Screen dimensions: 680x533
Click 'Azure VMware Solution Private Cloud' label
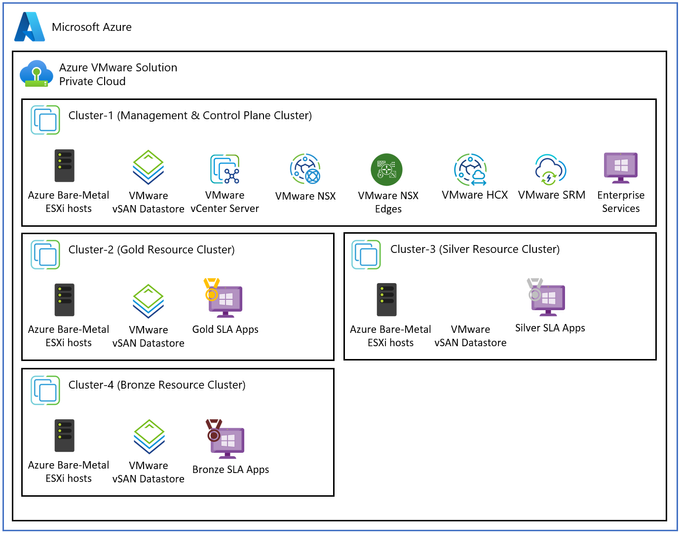pos(118,74)
